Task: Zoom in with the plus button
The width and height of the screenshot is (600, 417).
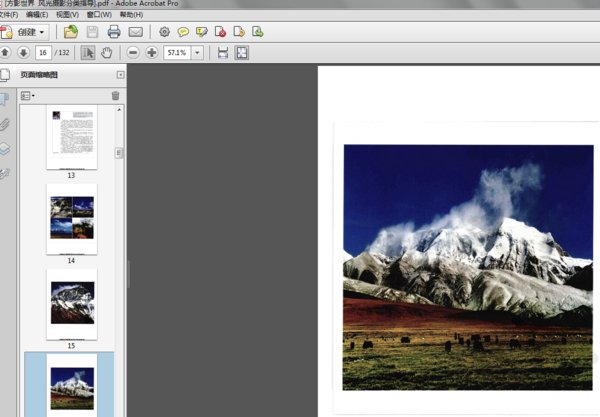Action: pos(152,52)
